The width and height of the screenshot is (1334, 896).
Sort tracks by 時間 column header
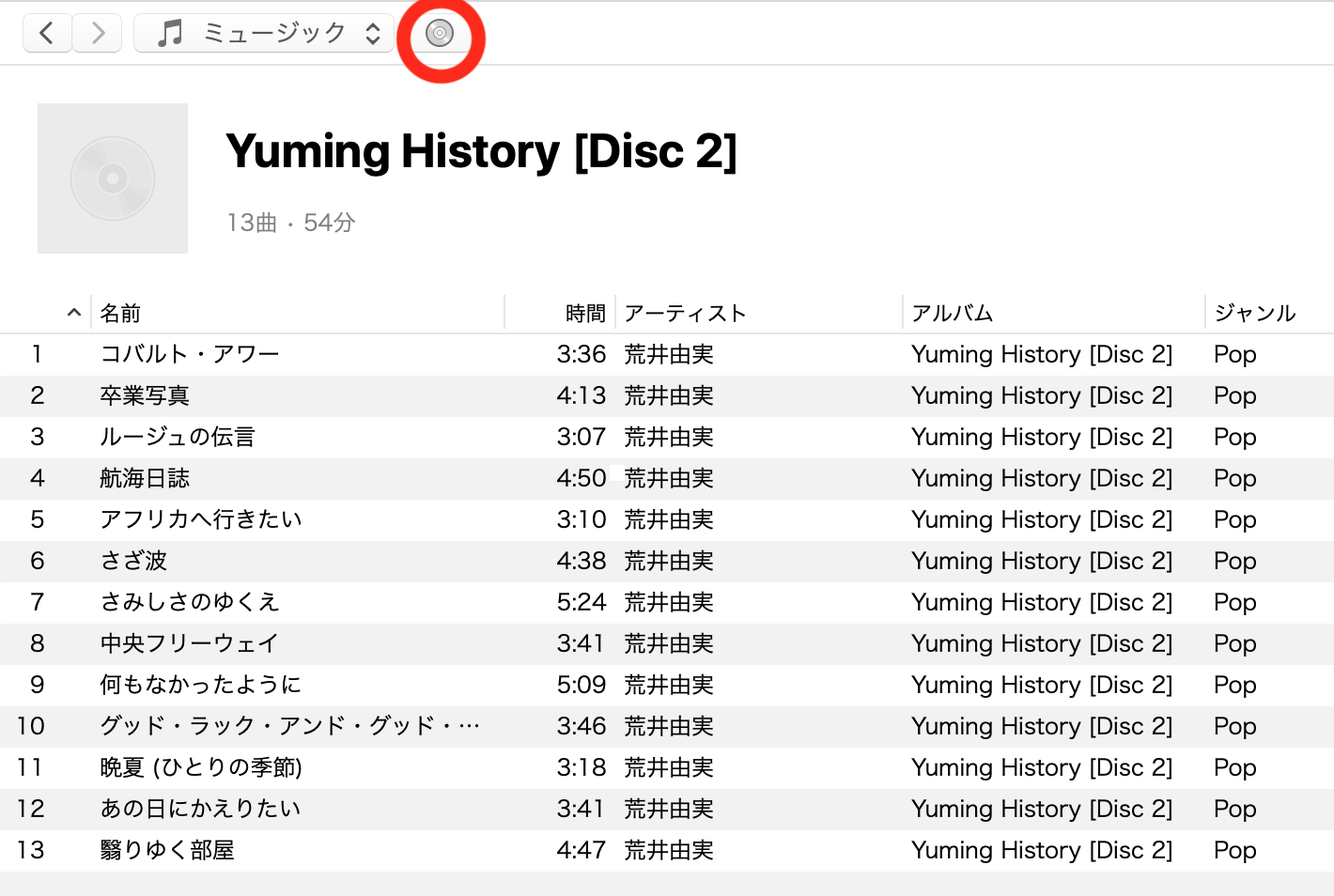click(x=585, y=313)
